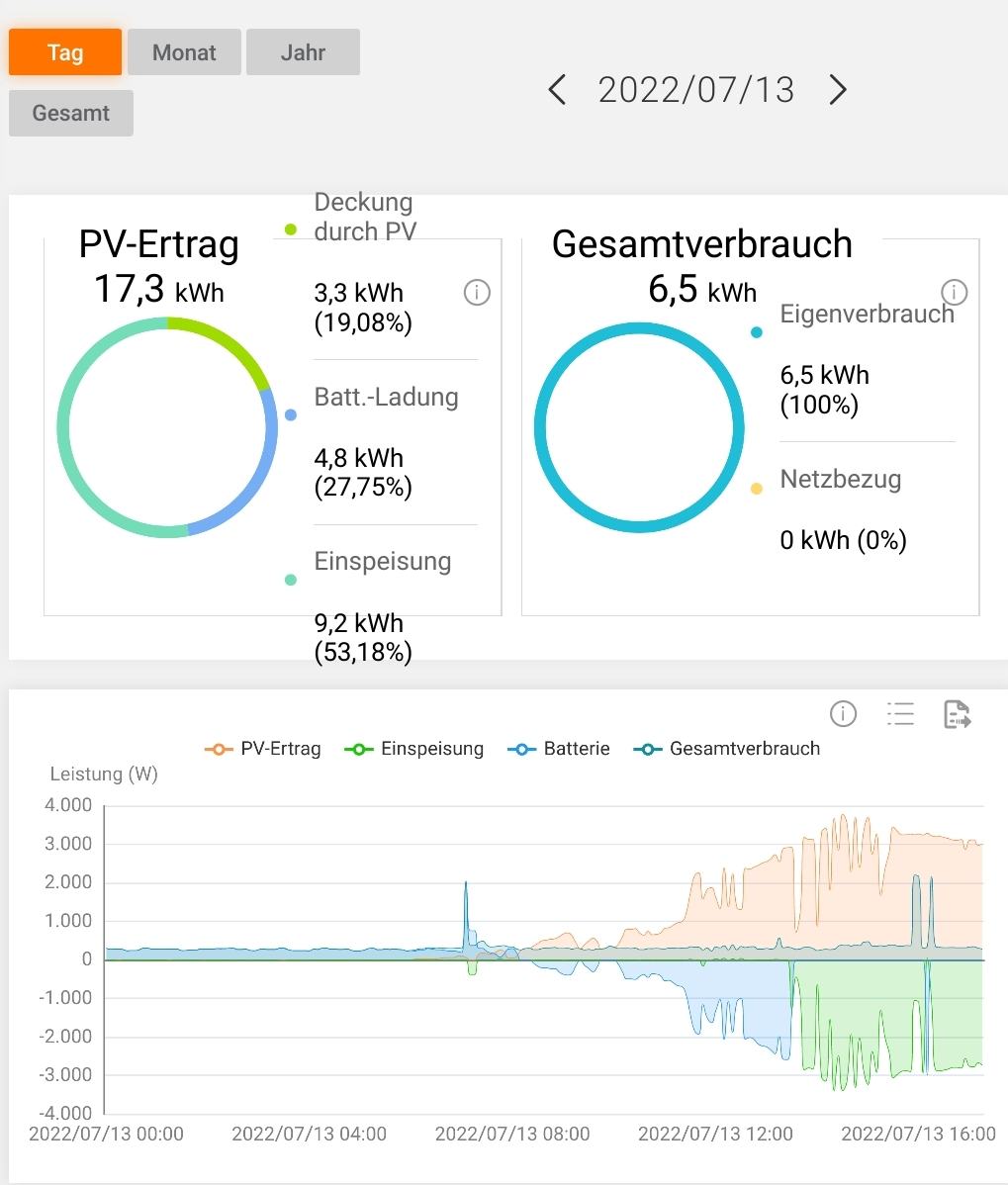The image size is (1008, 1185).
Task: Click the '2022/07/13 00:00' axis label
Action: click(106, 1134)
